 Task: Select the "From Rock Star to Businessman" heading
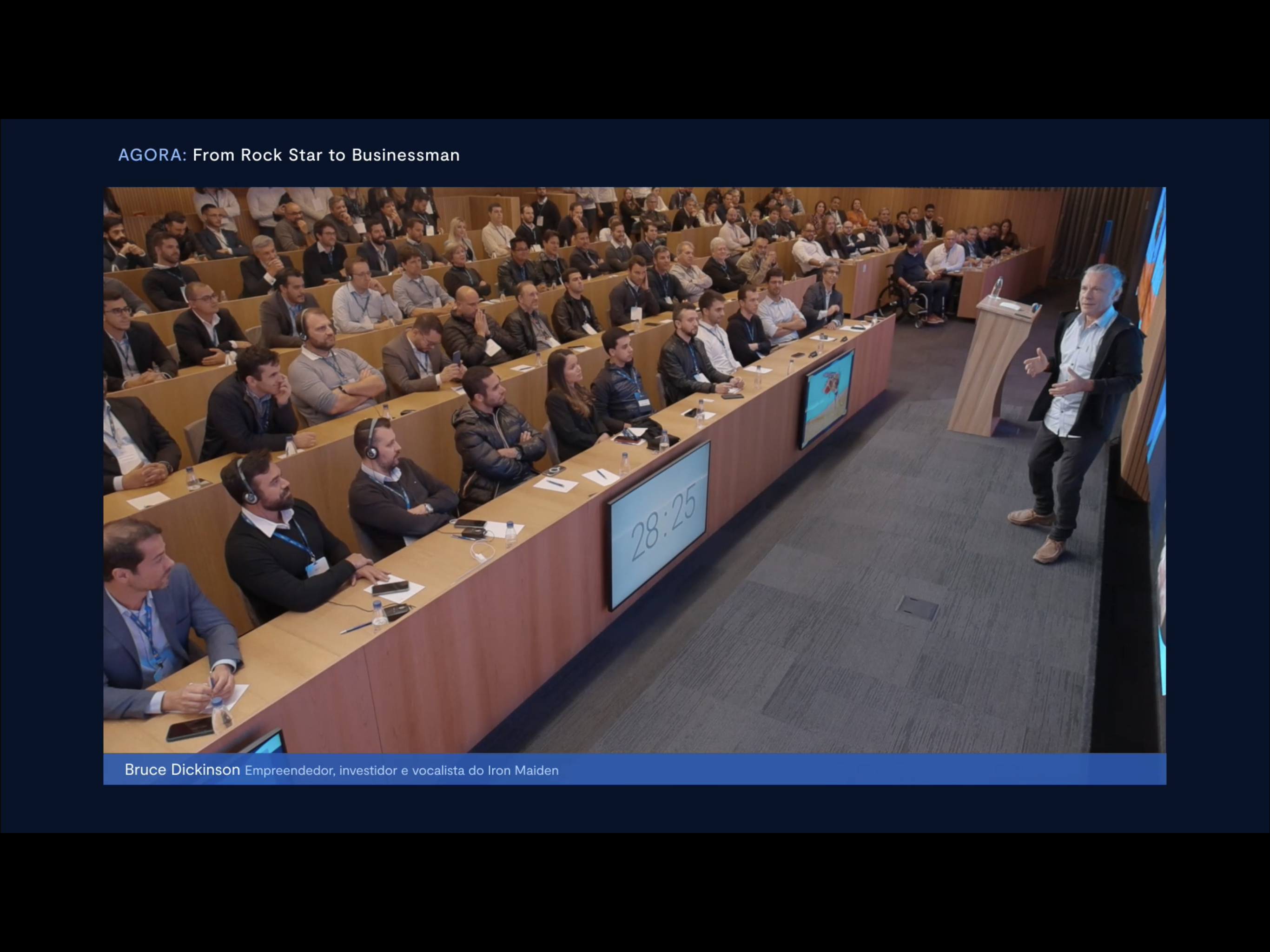325,155
